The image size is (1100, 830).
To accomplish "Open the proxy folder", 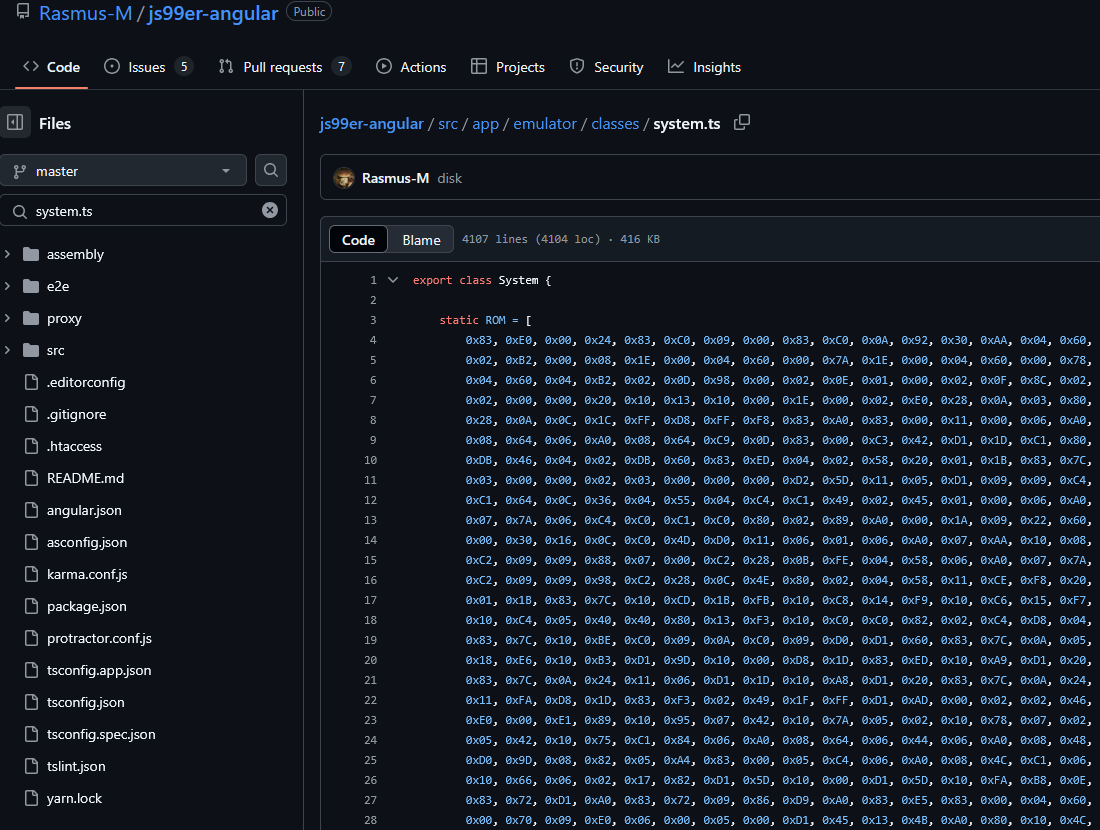I will pos(64,319).
